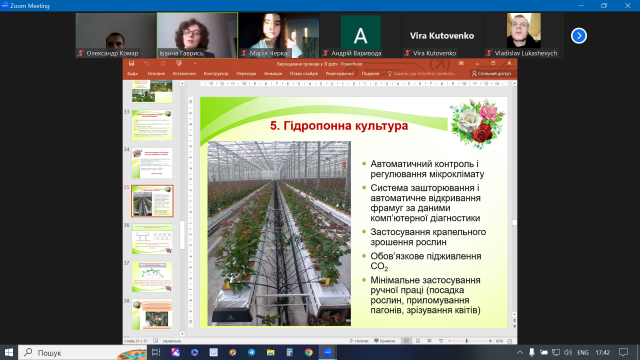
Task: Click the zoom slider in status bar
Action: coord(467,341)
